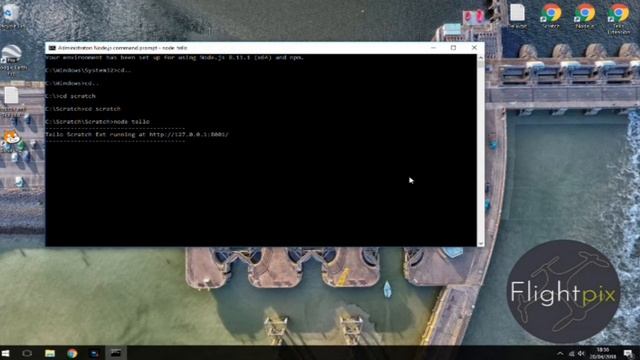The height and width of the screenshot is (360, 640).
Task: Close the Node.js command prompt window
Action: (x=474, y=48)
